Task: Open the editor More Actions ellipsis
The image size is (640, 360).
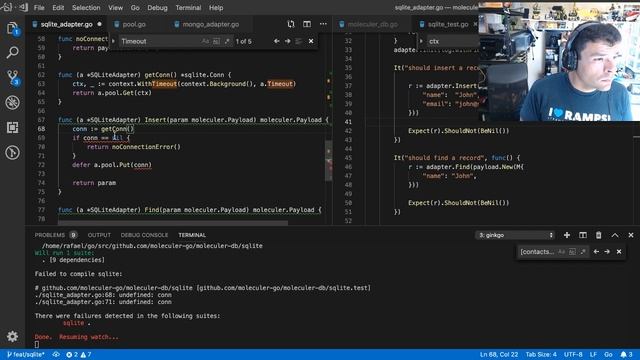Action: (x=323, y=24)
